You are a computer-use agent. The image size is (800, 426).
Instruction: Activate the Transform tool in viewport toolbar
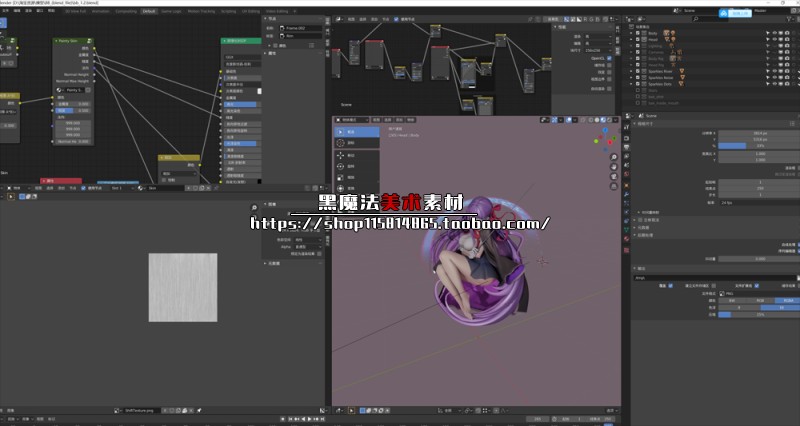coord(357,188)
